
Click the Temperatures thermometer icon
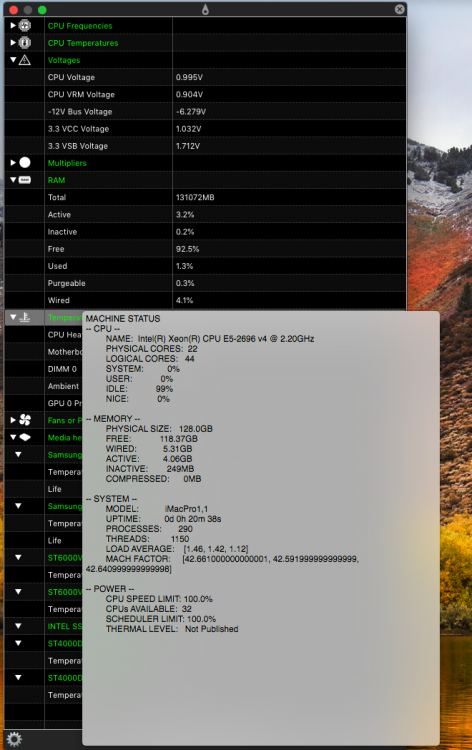click(25, 317)
